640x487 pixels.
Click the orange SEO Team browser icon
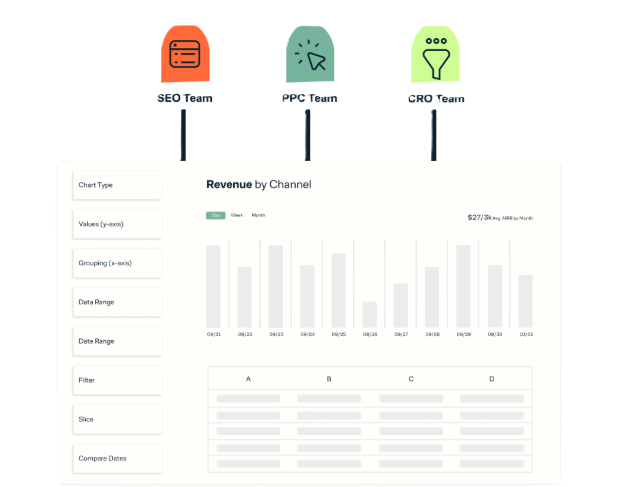click(x=185, y=54)
